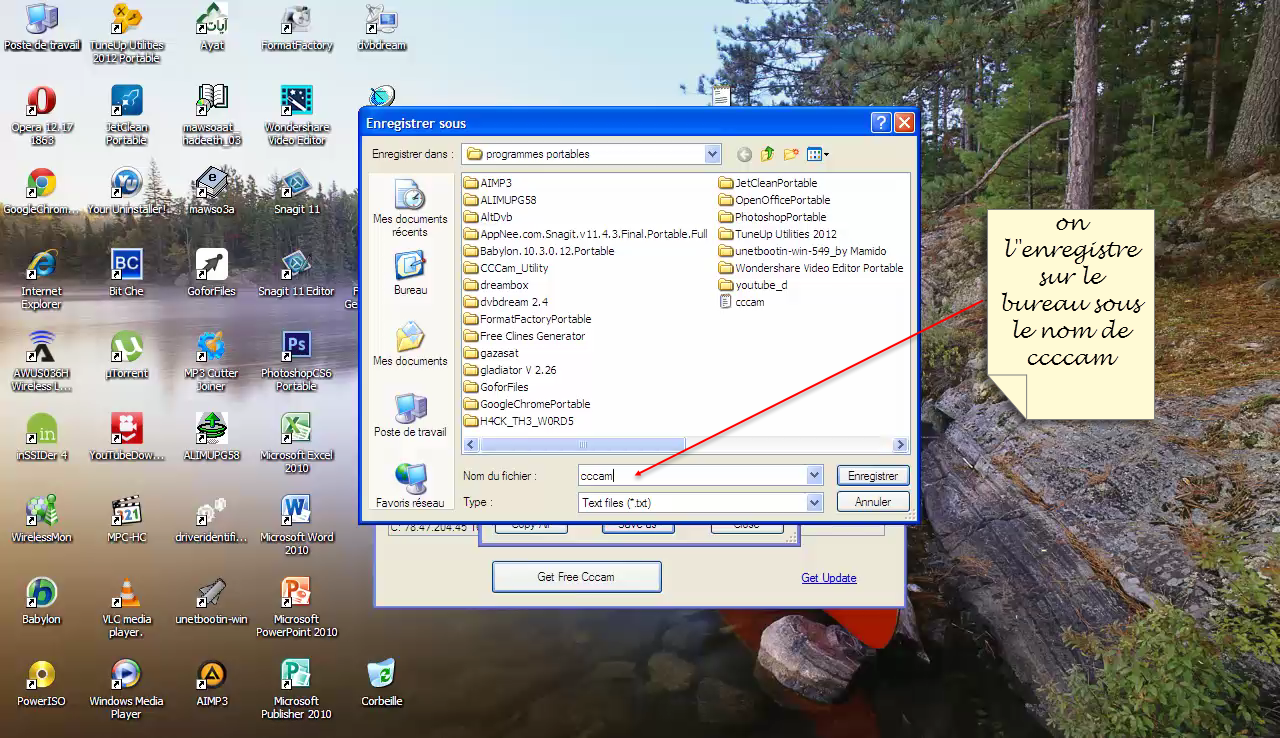This screenshot has width=1280, height=738.
Task: Expand the Nom du fichier dropdown arrow
Action: click(x=814, y=476)
